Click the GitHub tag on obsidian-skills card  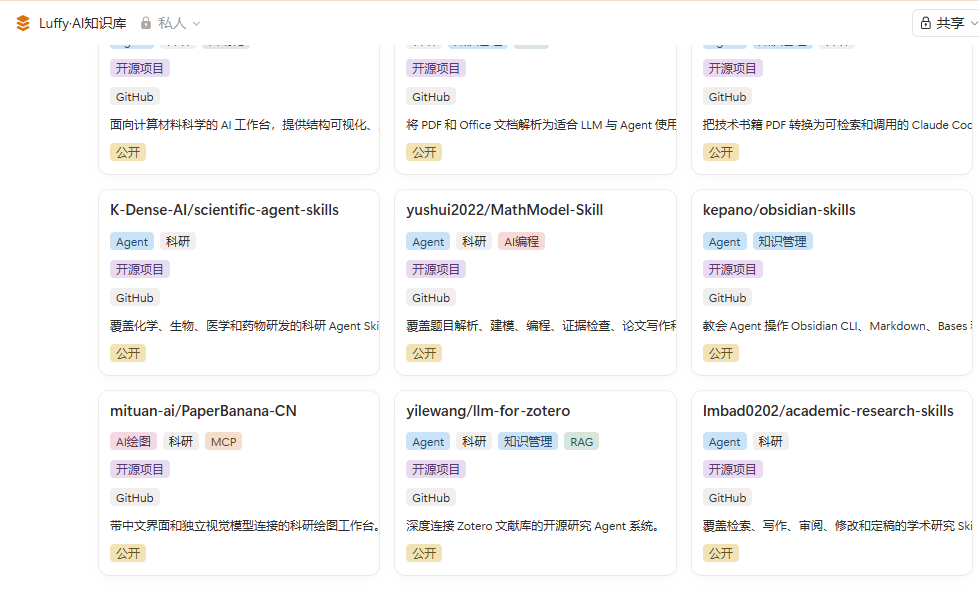[x=727, y=298]
